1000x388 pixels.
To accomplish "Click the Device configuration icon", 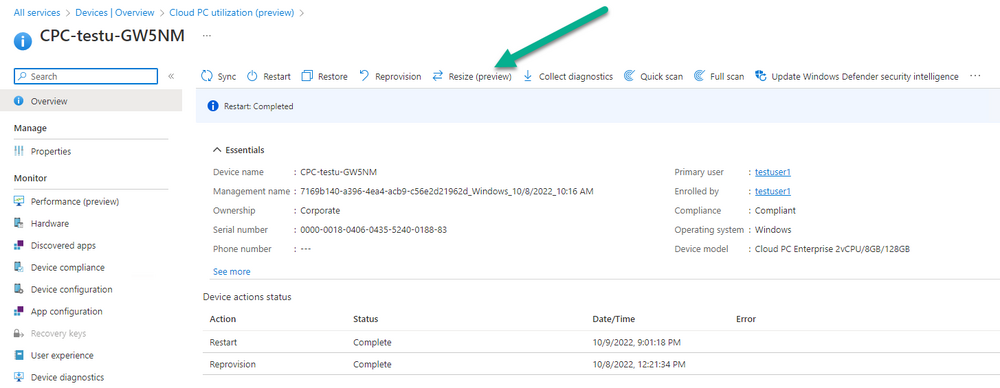I will point(19,290).
